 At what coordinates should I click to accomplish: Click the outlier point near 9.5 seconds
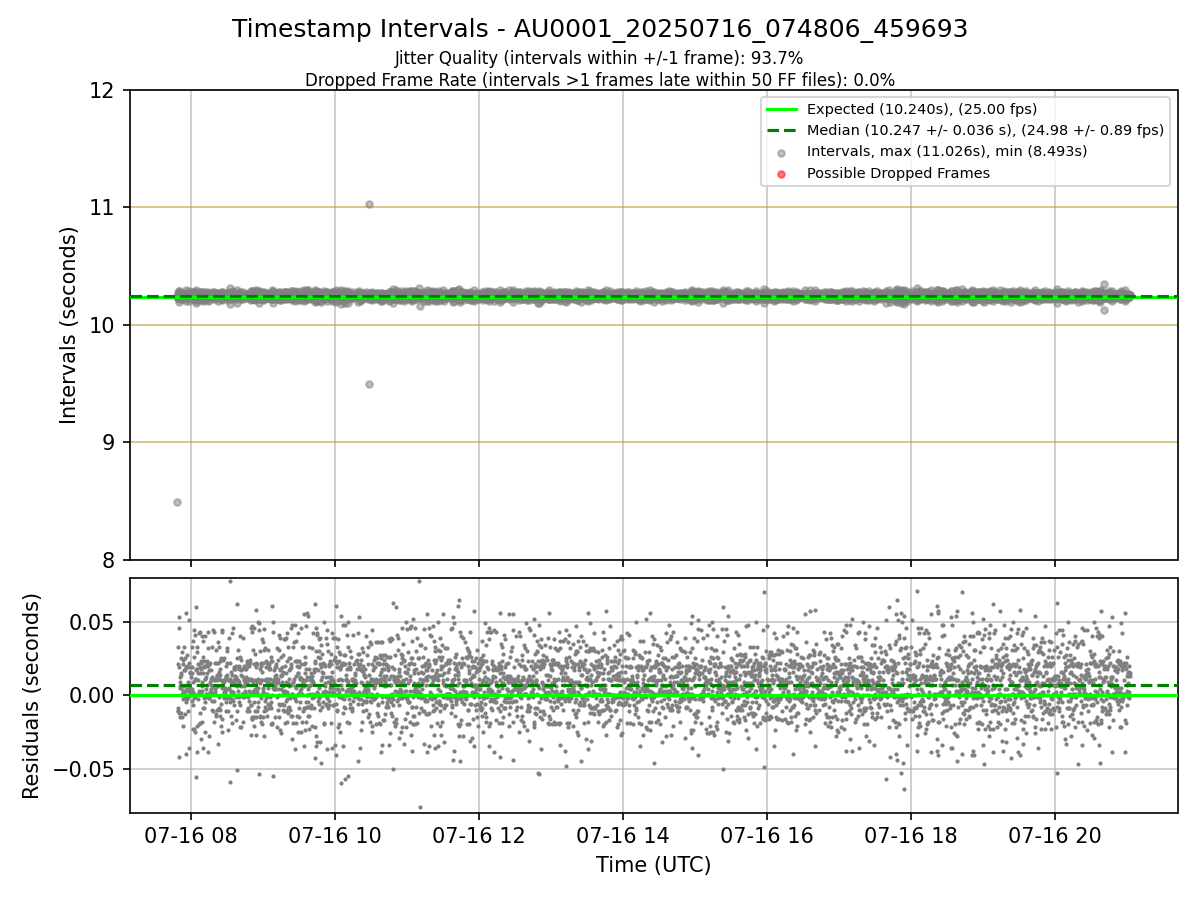369,384
